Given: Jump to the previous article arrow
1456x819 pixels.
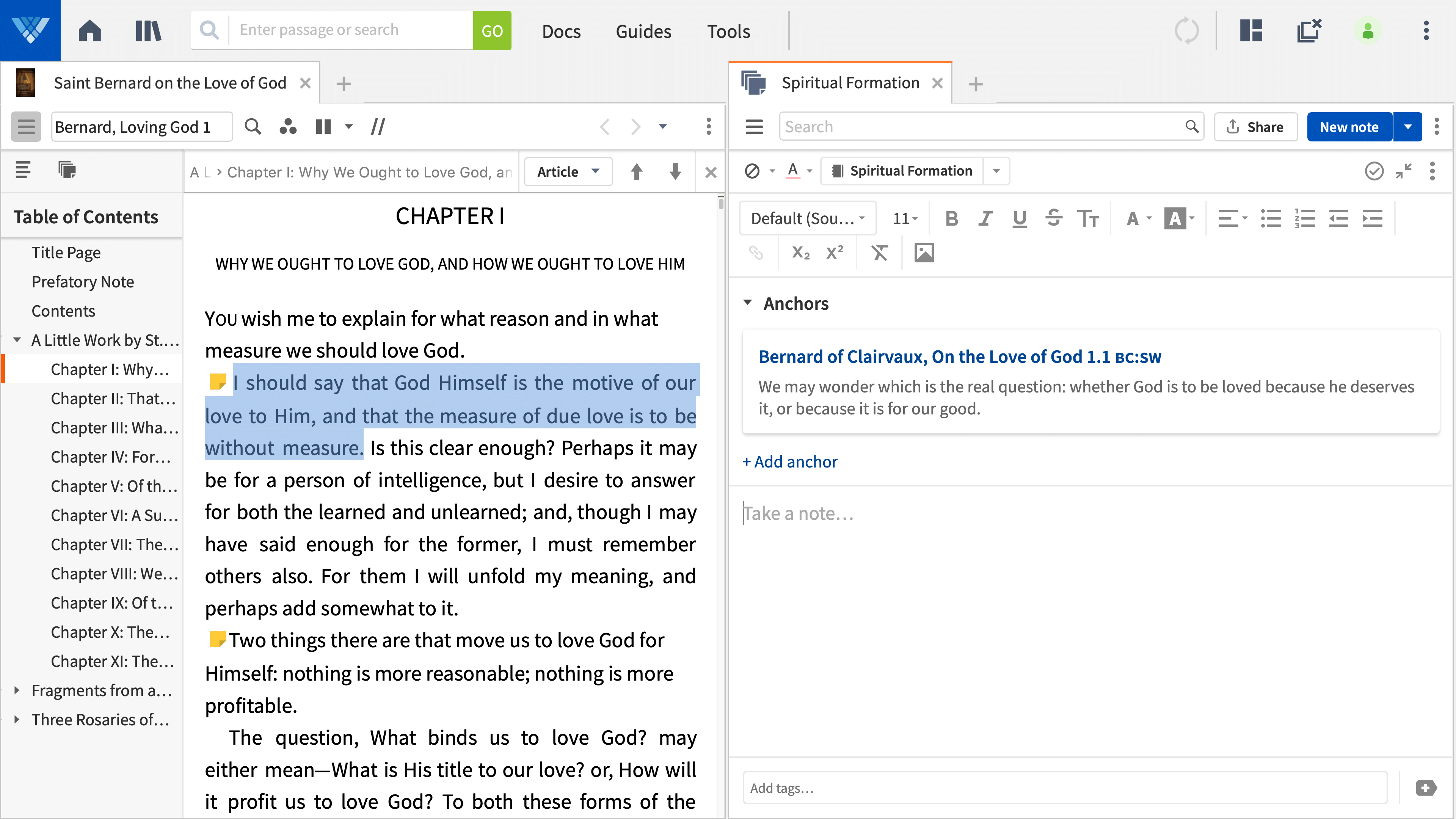Looking at the screenshot, I should [x=637, y=172].
